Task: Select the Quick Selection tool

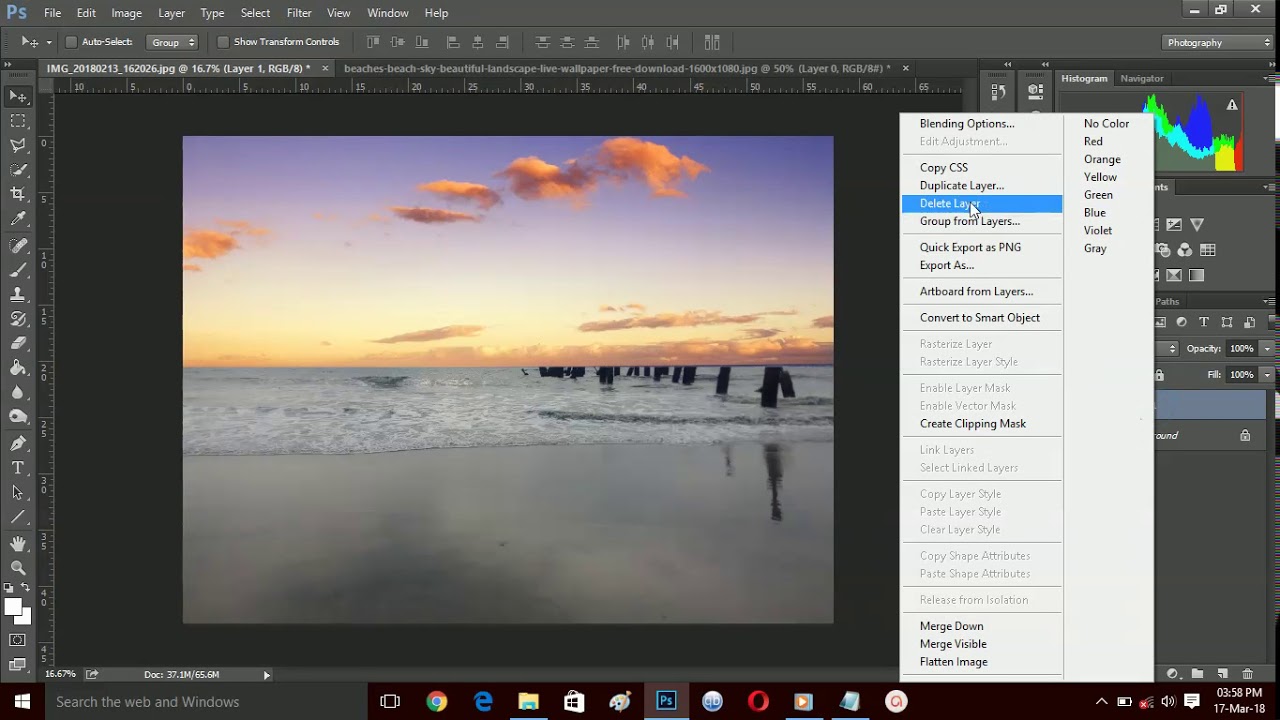Action: click(x=18, y=170)
